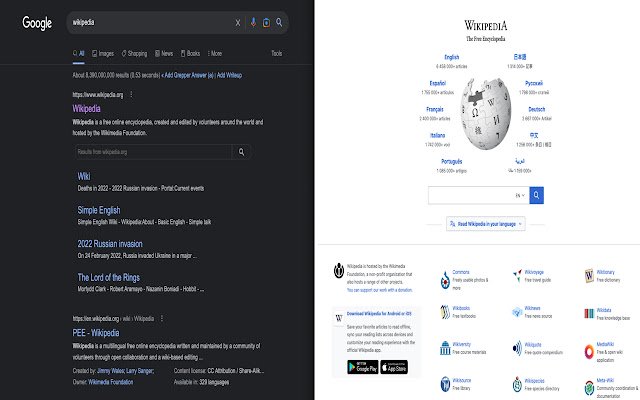The image size is (640, 400).
Task: Click the Wikimedia Foundation logo icon
Action: pos(339,271)
